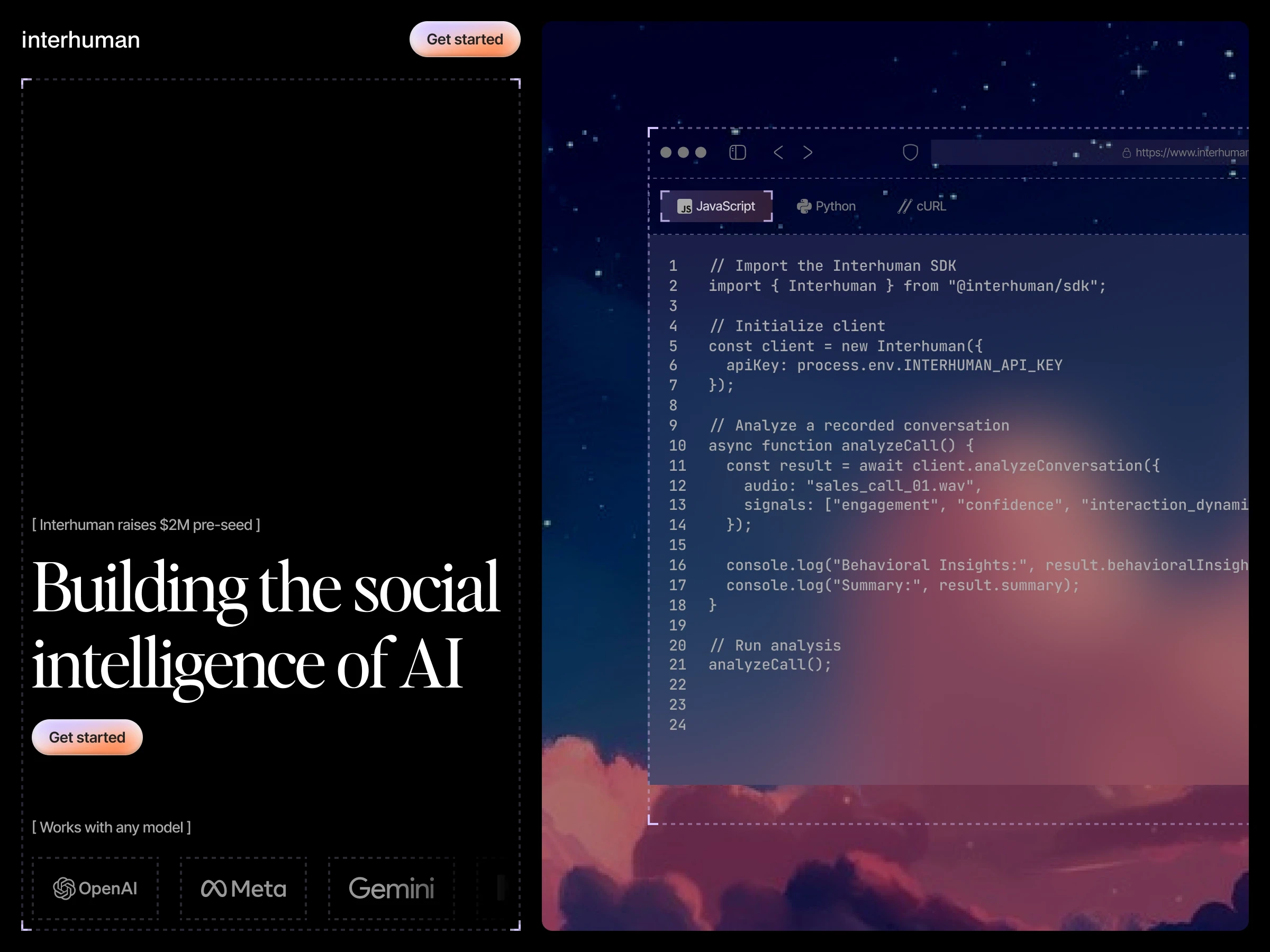Click the sidebar toggle icon in browser mockup

tap(737, 152)
